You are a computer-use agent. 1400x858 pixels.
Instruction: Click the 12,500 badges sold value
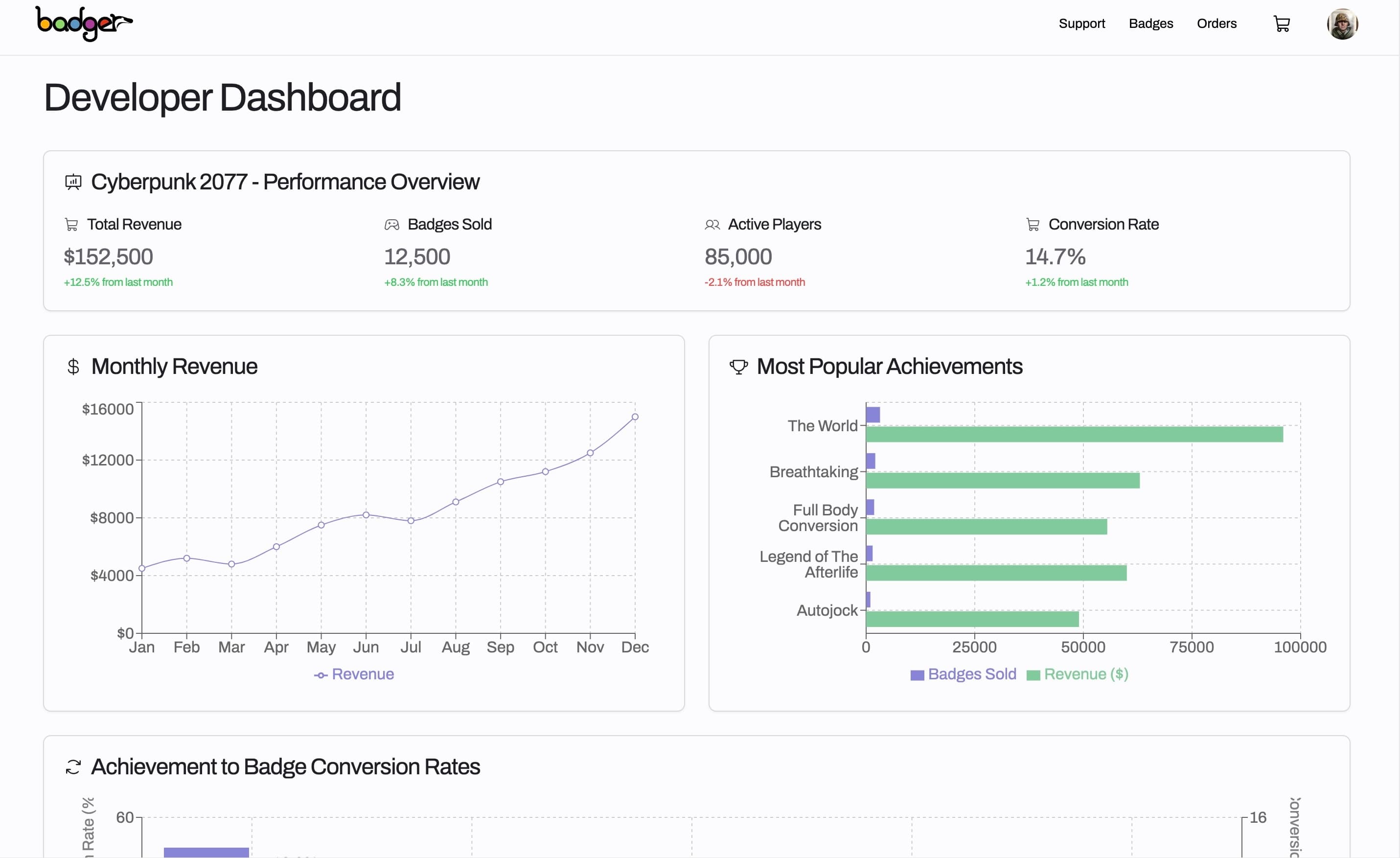(x=417, y=257)
